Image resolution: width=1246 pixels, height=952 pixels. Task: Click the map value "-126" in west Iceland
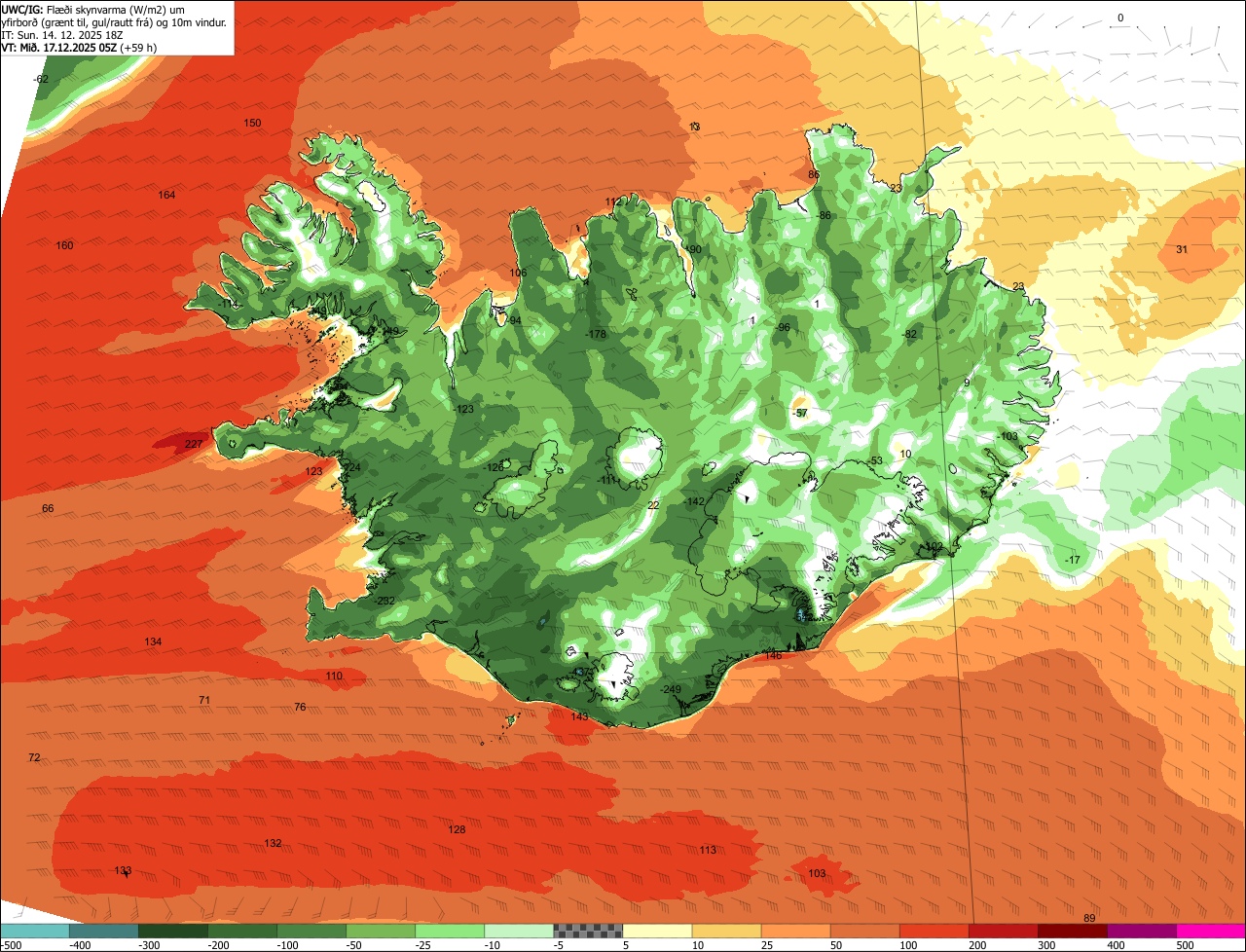(495, 467)
